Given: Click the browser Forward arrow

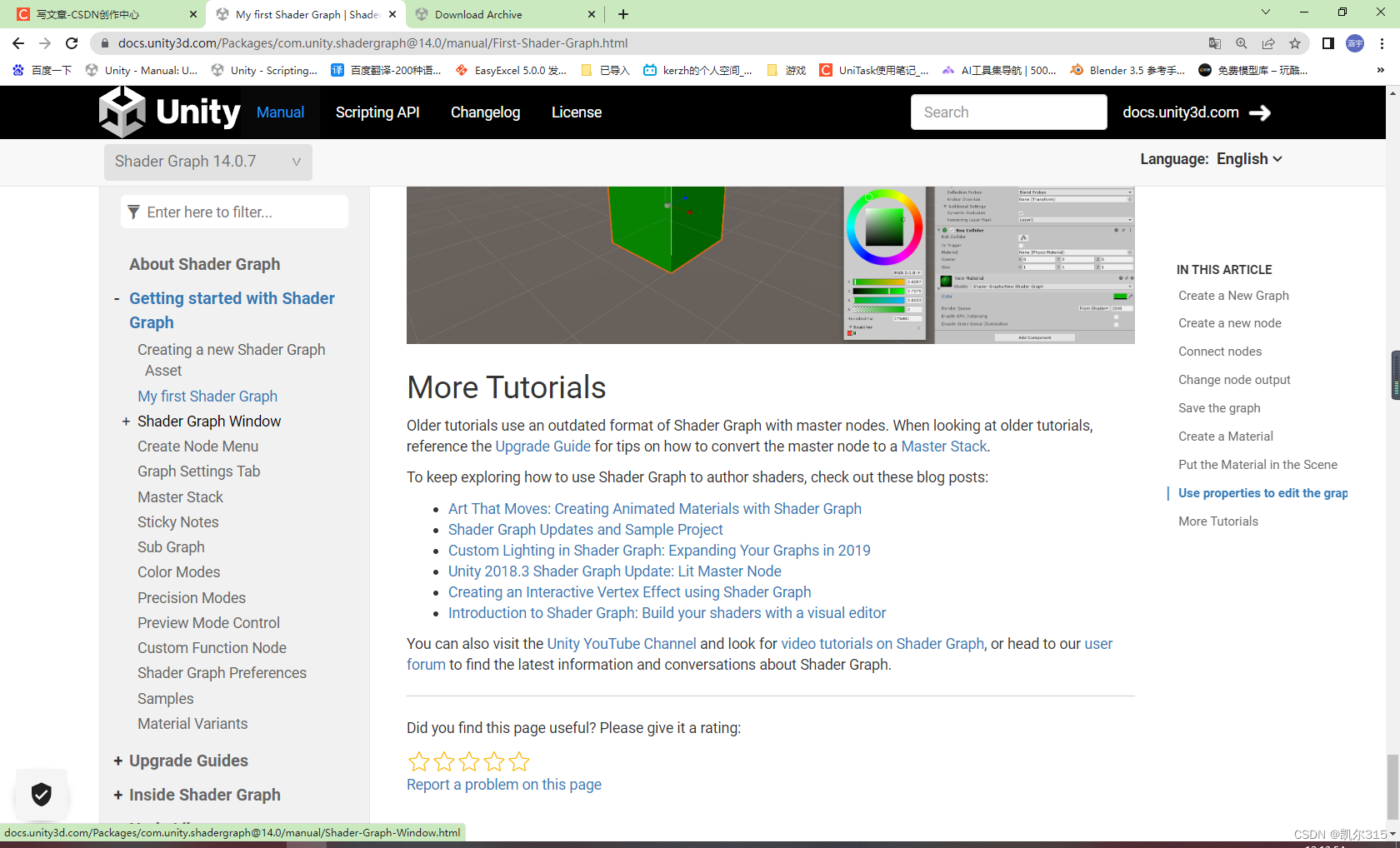Looking at the screenshot, I should (x=45, y=43).
